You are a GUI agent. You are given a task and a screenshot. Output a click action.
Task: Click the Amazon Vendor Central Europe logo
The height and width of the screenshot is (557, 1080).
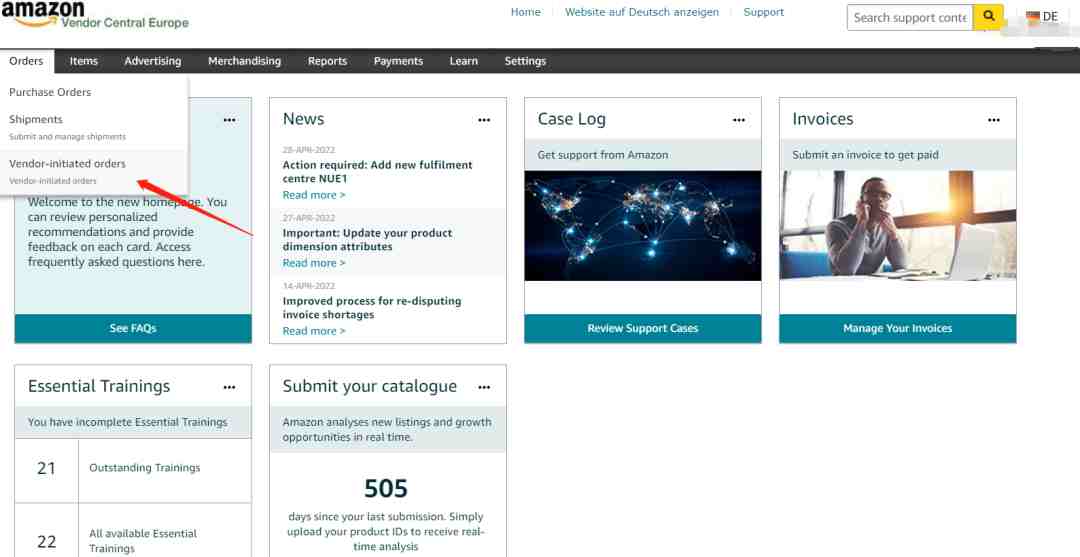tap(95, 15)
